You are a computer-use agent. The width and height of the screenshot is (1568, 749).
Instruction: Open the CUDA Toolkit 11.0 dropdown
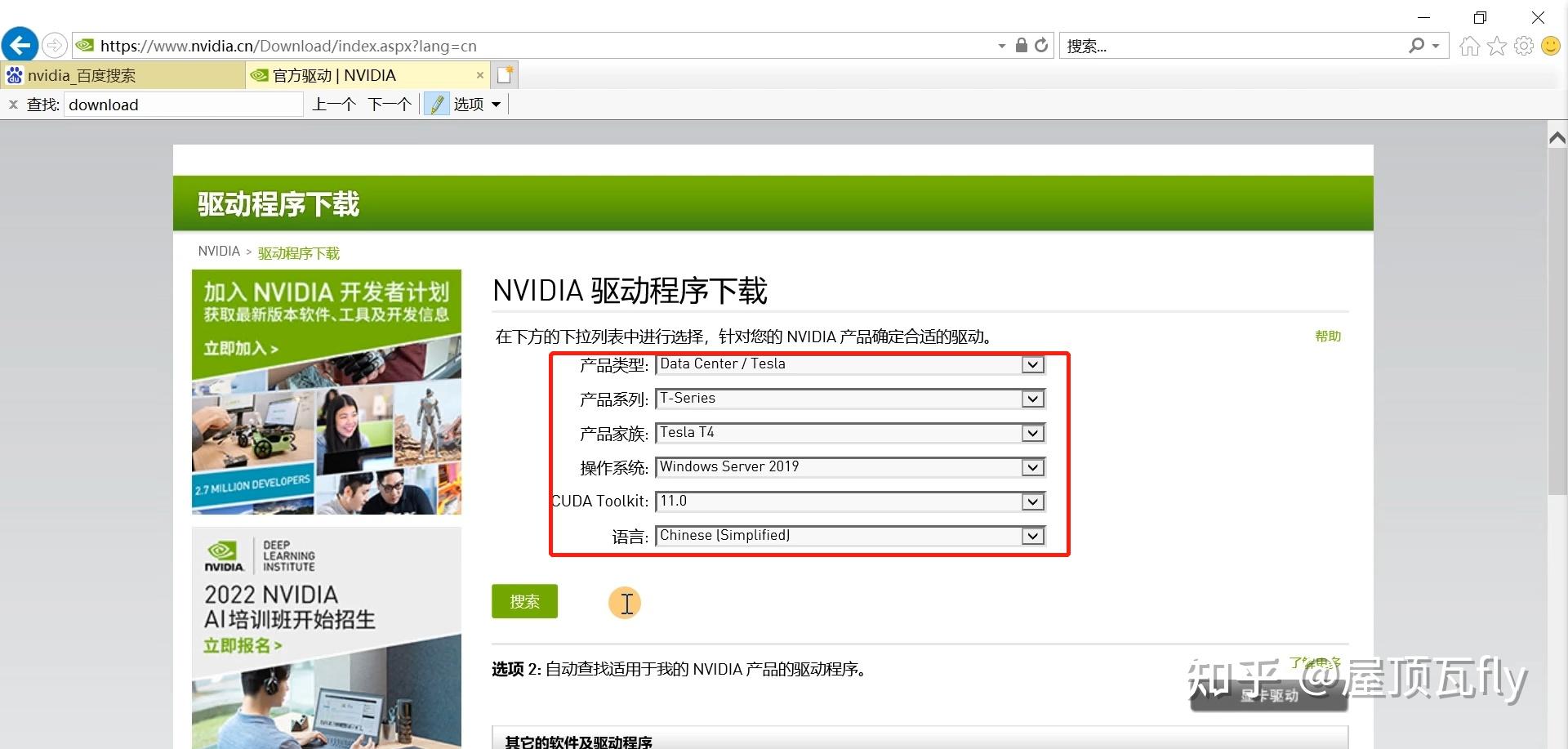point(850,502)
